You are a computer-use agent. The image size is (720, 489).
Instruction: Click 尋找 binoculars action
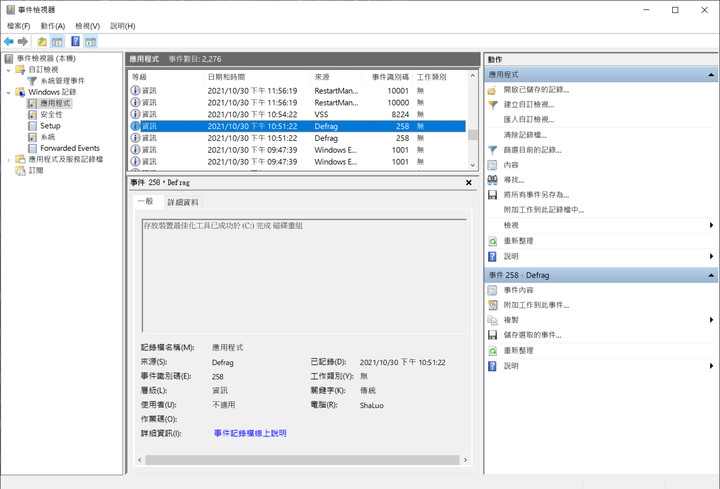point(514,180)
